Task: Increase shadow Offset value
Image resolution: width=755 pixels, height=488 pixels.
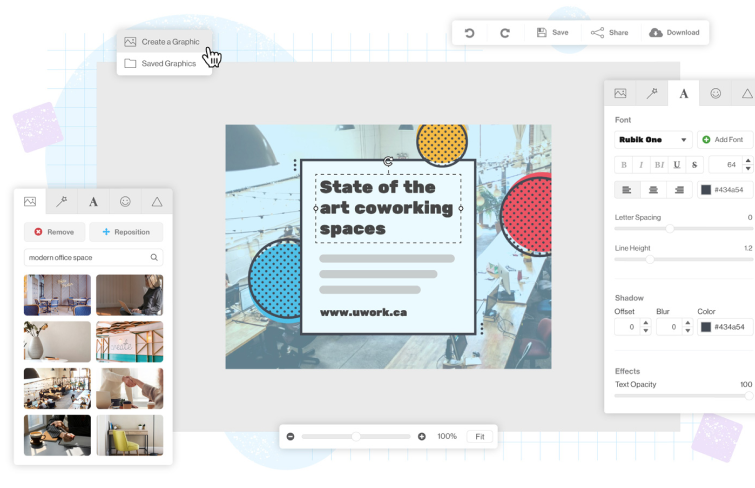Action: (x=646, y=323)
